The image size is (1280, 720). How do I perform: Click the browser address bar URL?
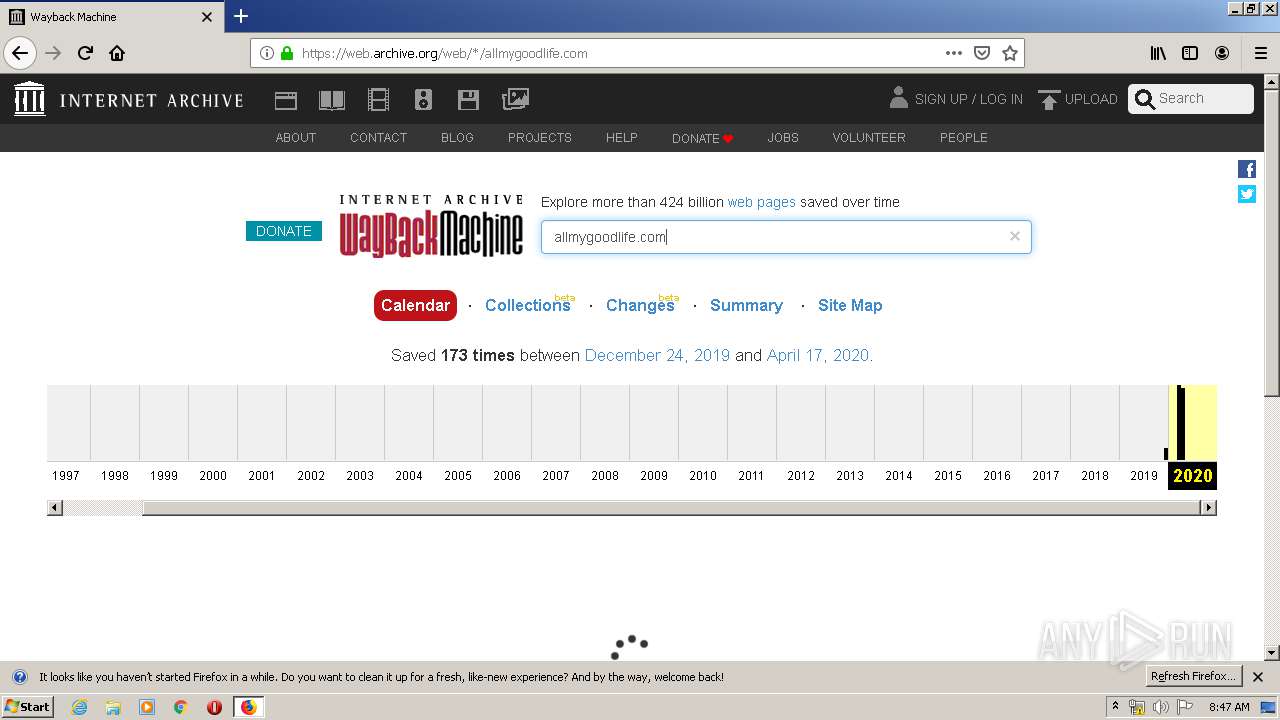point(444,53)
